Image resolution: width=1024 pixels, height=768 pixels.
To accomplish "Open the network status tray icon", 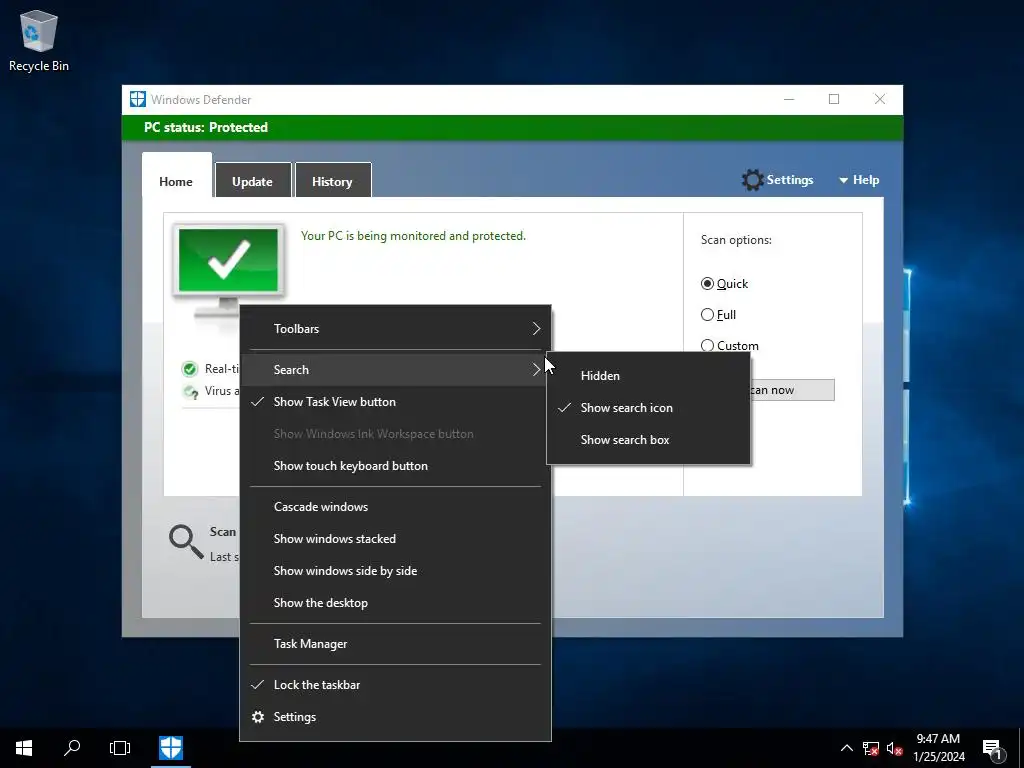I will (871, 748).
